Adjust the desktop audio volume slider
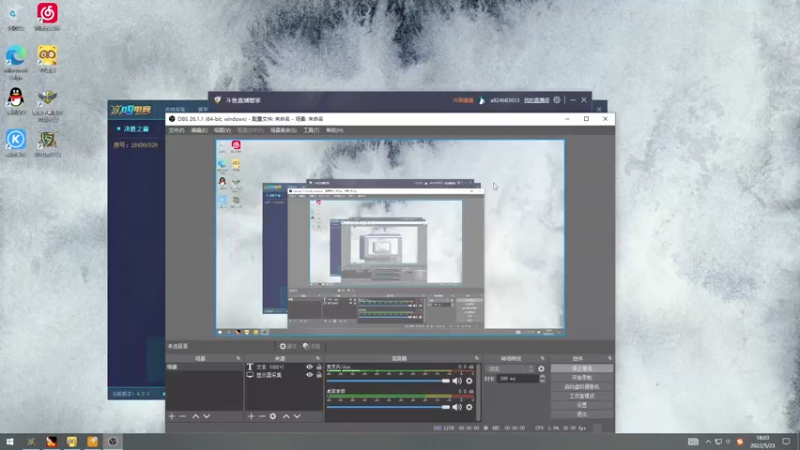This screenshot has width=800, height=450. [x=388, y=407]
